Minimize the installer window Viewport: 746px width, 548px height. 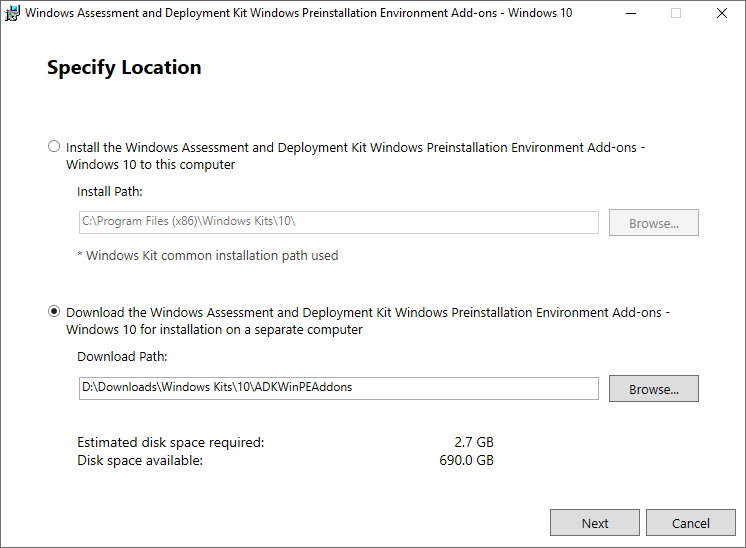[631, 13]
